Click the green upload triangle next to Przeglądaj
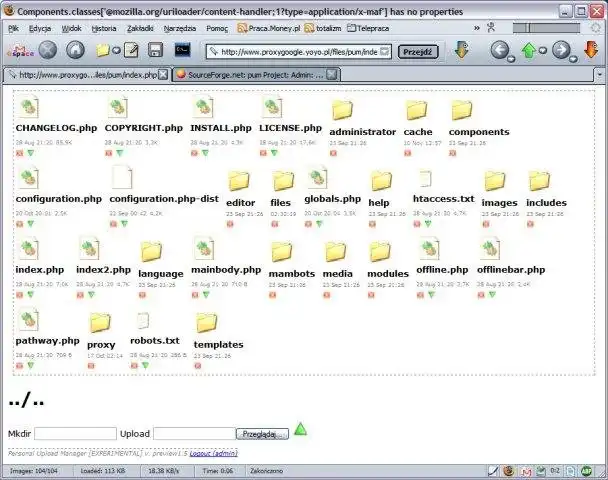 (301, 429)
